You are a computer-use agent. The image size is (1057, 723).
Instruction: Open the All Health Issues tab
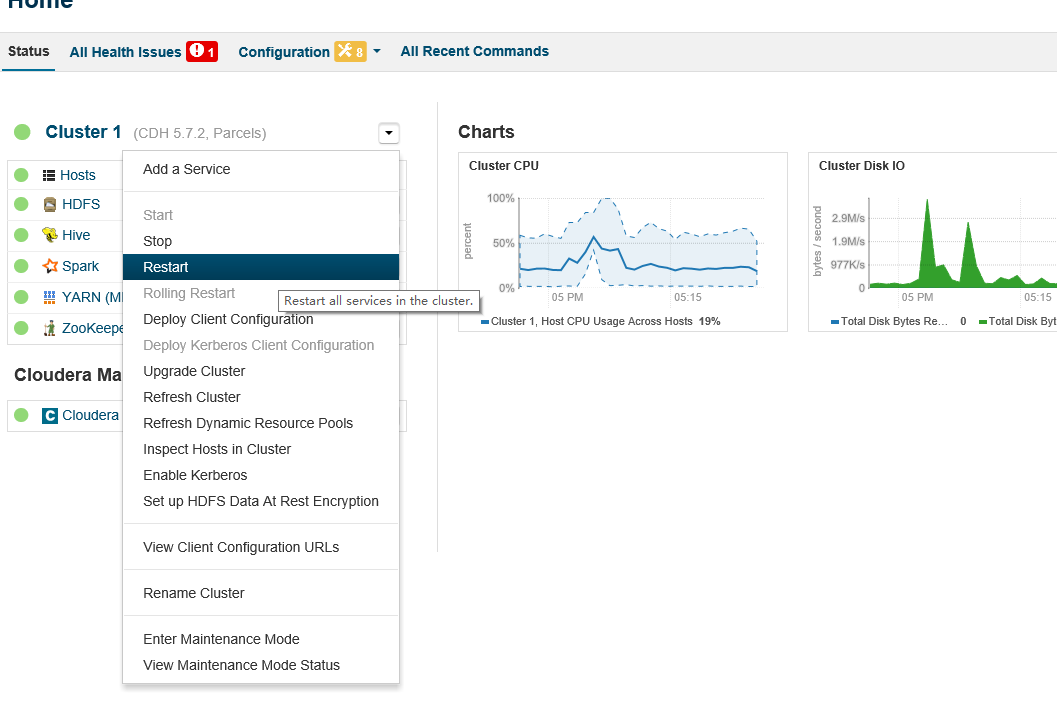coord(125,52)
